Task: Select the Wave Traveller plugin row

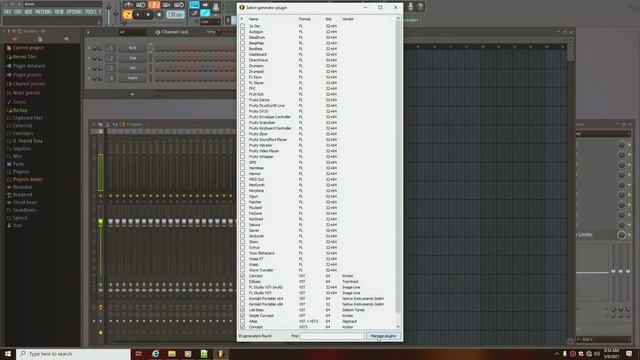Action: (x=318, y=270)
